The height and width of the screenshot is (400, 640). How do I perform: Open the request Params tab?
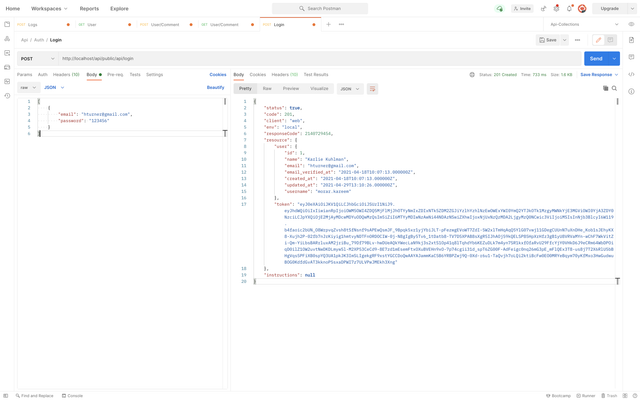pyautogui.click(x=24, y=75)
